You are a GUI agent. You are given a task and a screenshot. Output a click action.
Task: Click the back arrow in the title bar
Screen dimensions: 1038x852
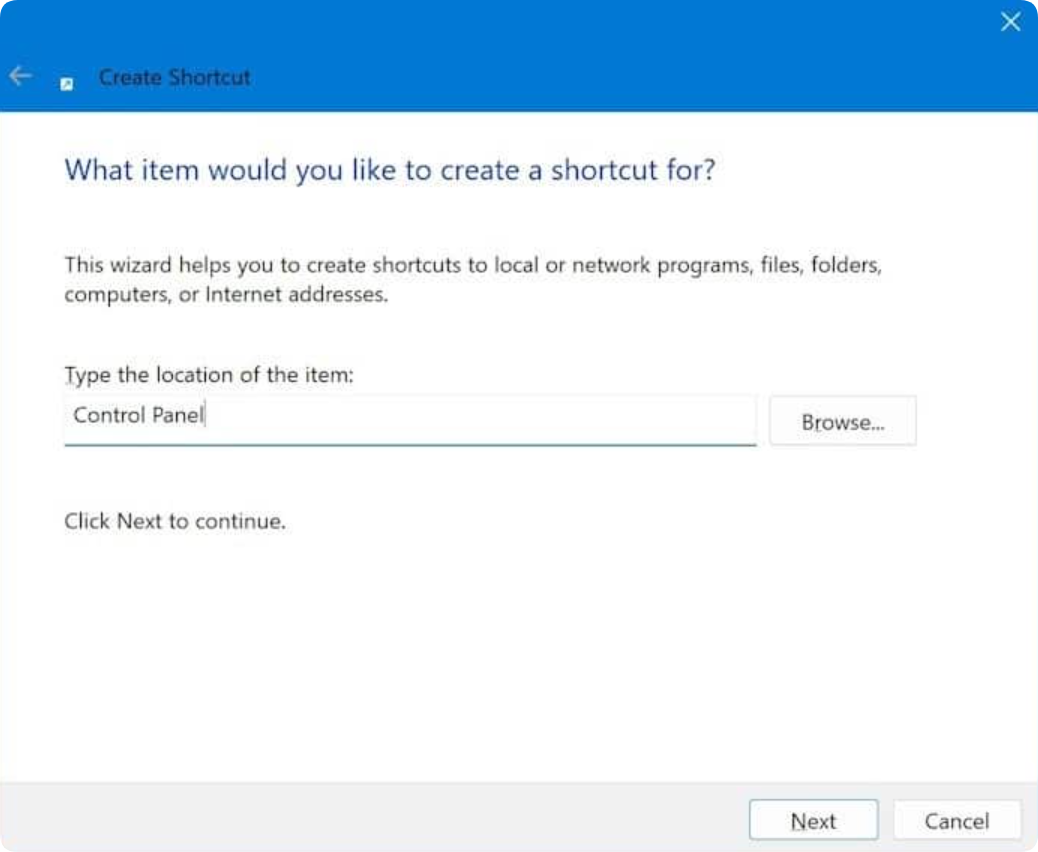coord(20,77)
